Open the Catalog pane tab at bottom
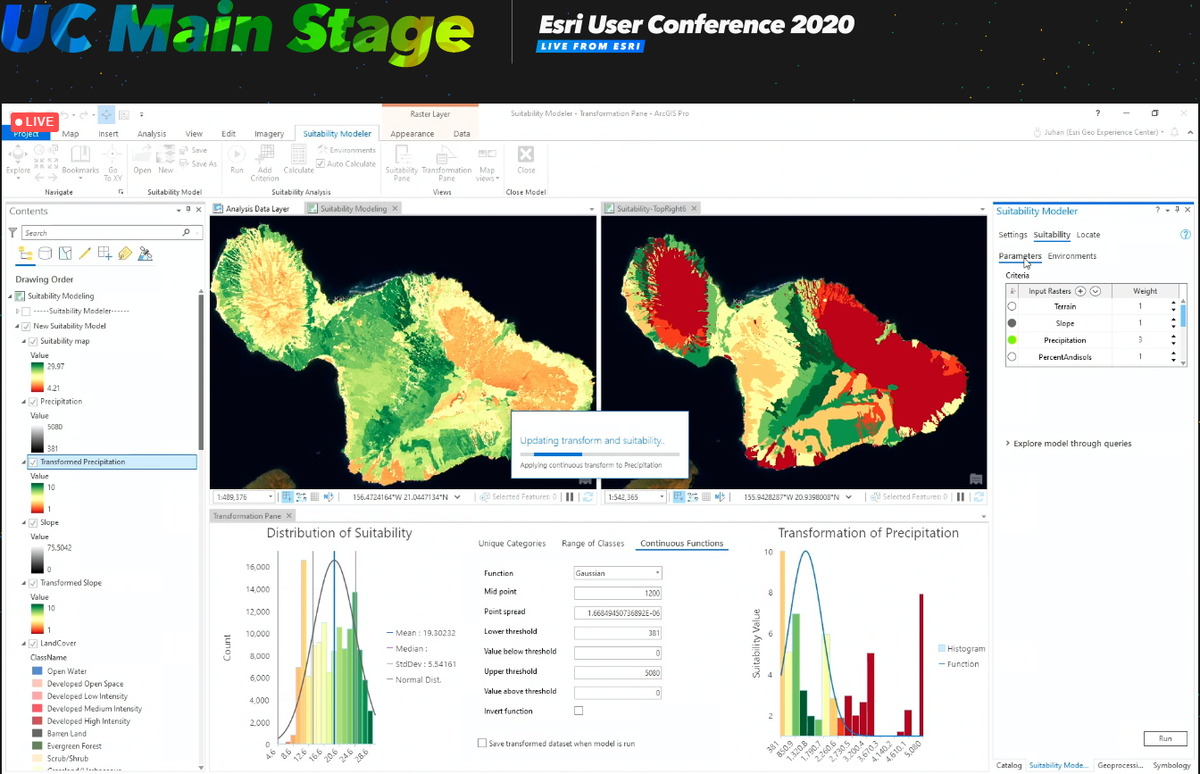 tap(1009, 765)
